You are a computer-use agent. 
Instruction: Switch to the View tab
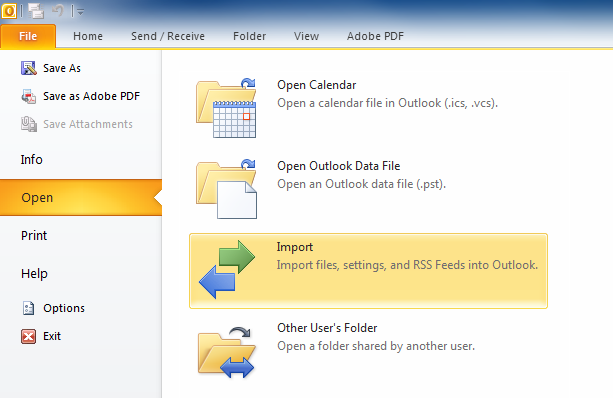click(x=306, y=36)
